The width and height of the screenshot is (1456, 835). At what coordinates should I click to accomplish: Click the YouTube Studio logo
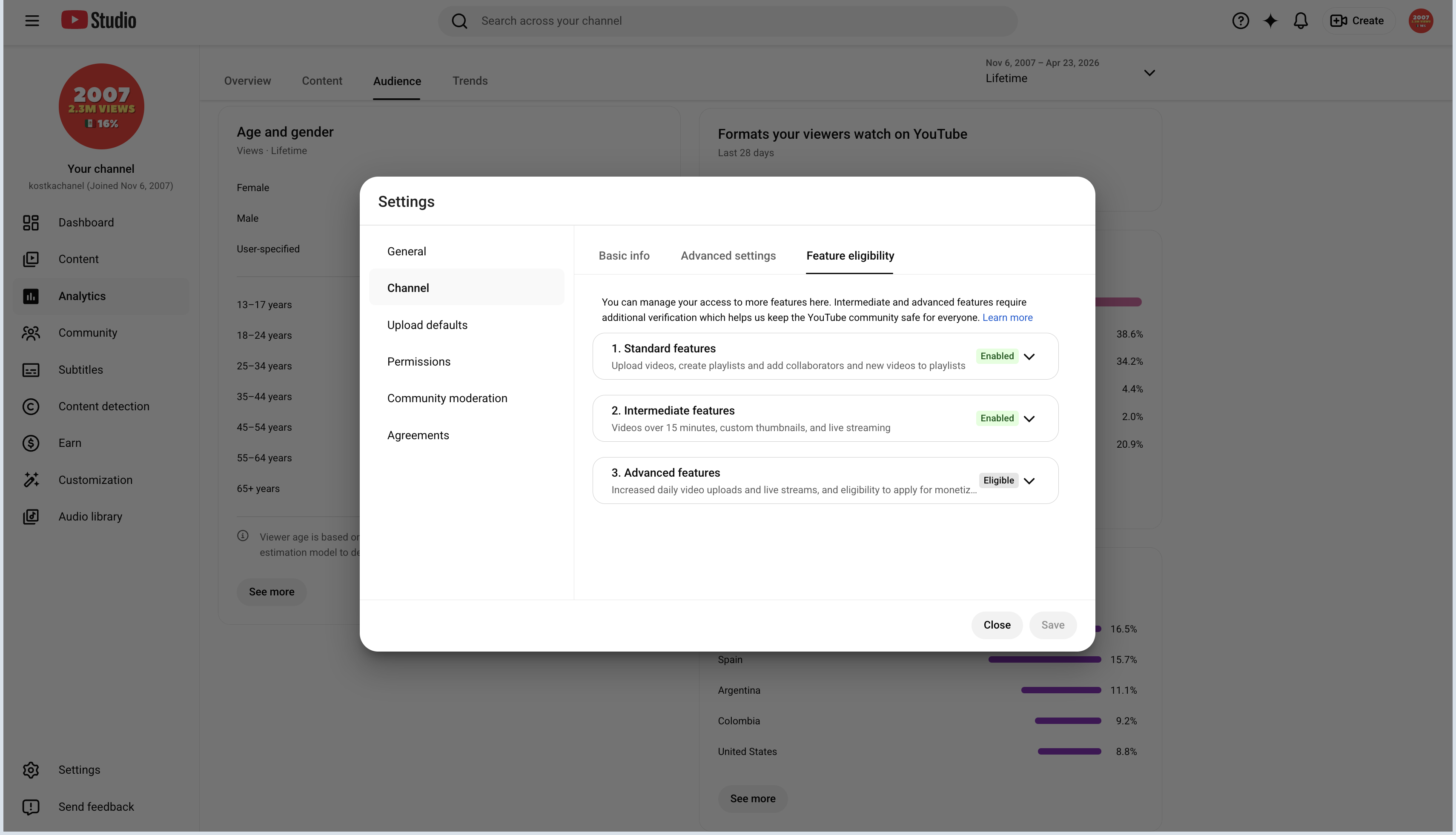point(99,20)
